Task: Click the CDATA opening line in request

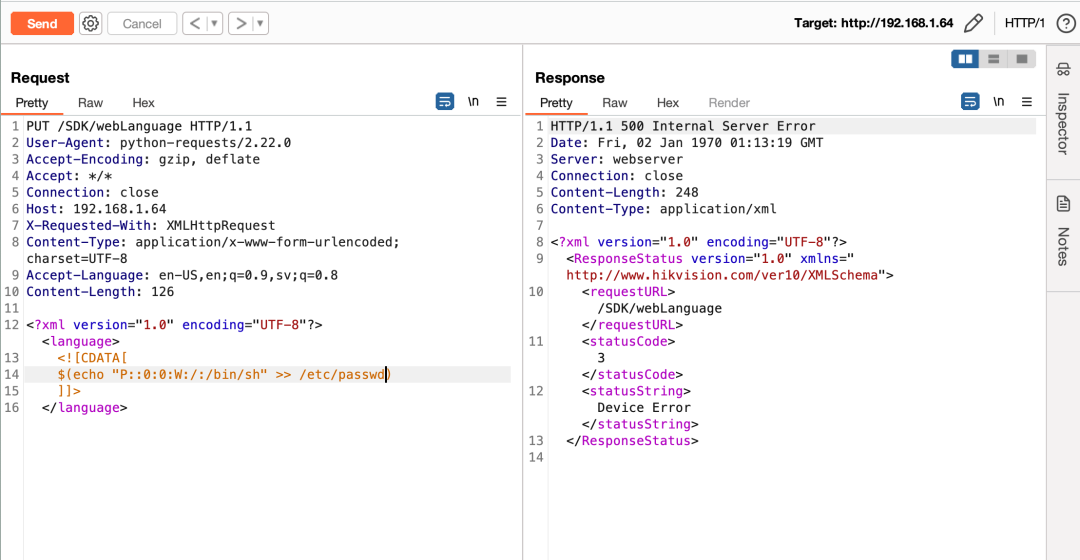Action: [92, 358]
